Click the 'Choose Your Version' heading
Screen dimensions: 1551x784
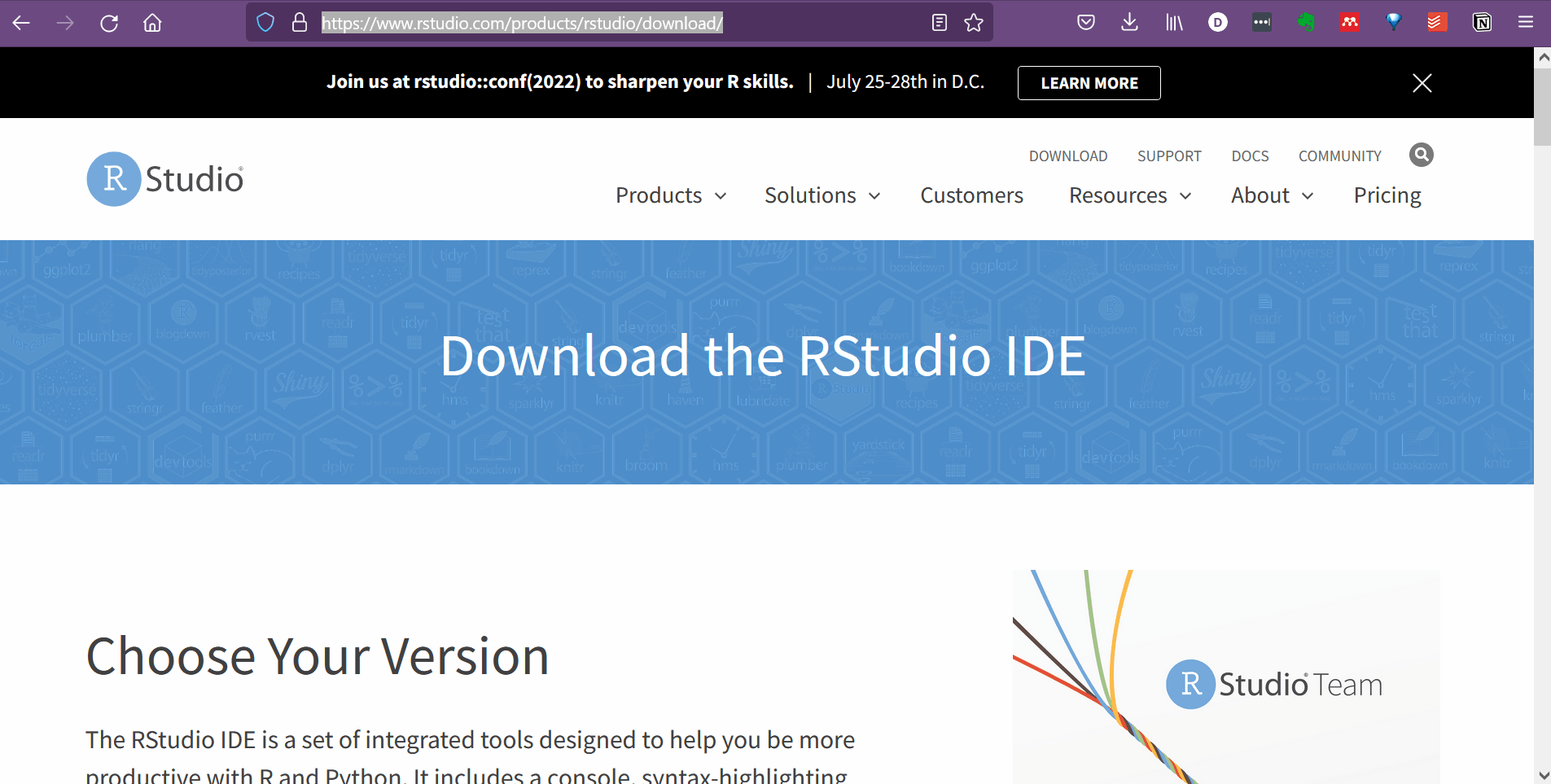click(x=318, y=656)
